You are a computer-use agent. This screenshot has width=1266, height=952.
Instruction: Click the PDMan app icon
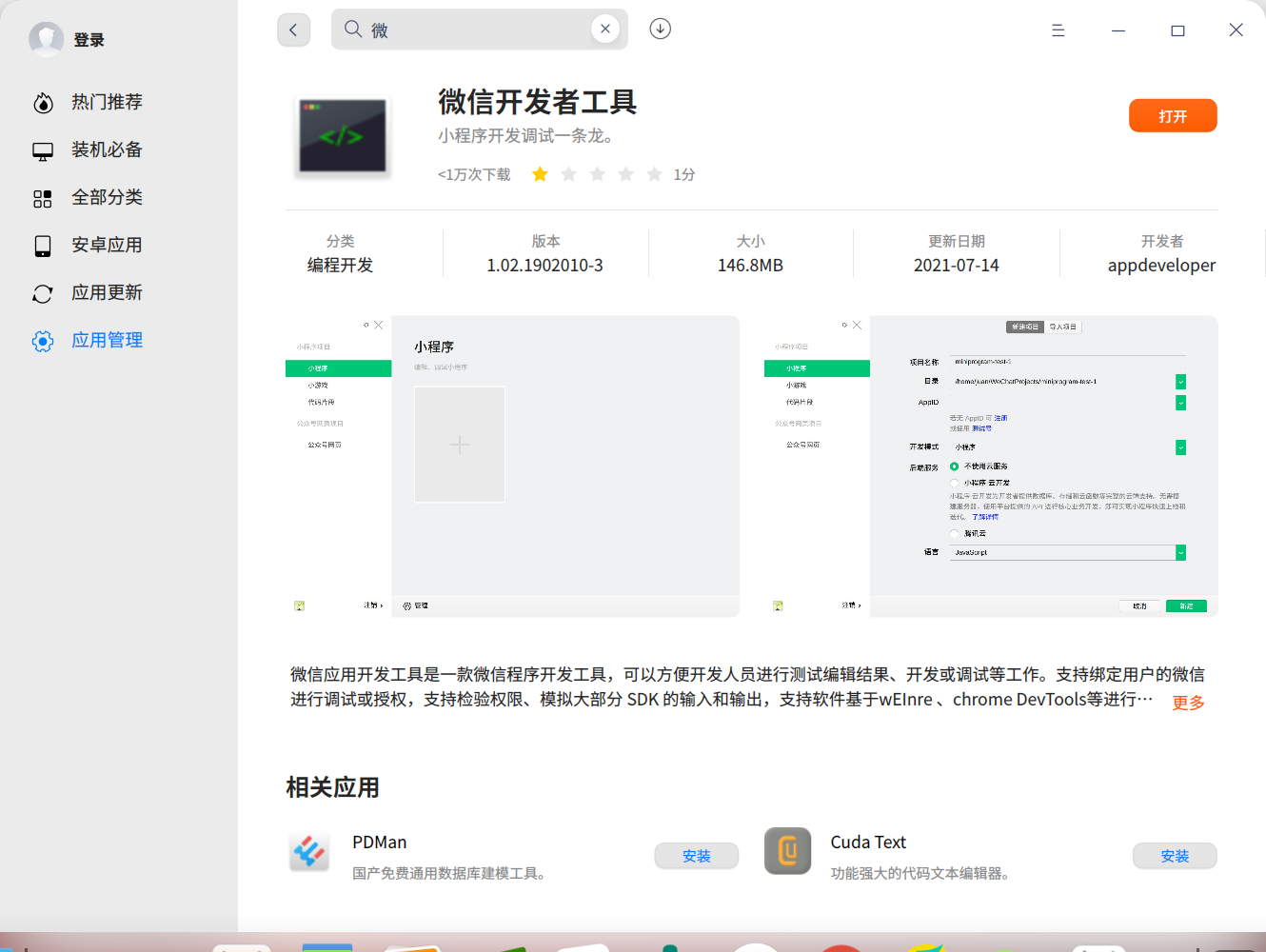click(309, 851)
